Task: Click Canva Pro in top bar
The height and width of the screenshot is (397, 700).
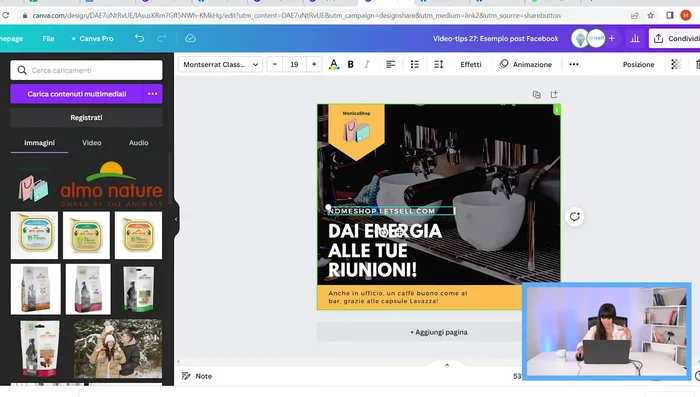Action: pos(92,38)
